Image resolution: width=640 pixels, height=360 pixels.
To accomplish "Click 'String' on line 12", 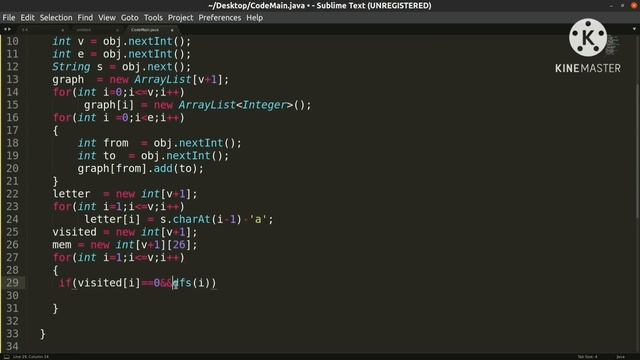I will click(x=71, y=67).
